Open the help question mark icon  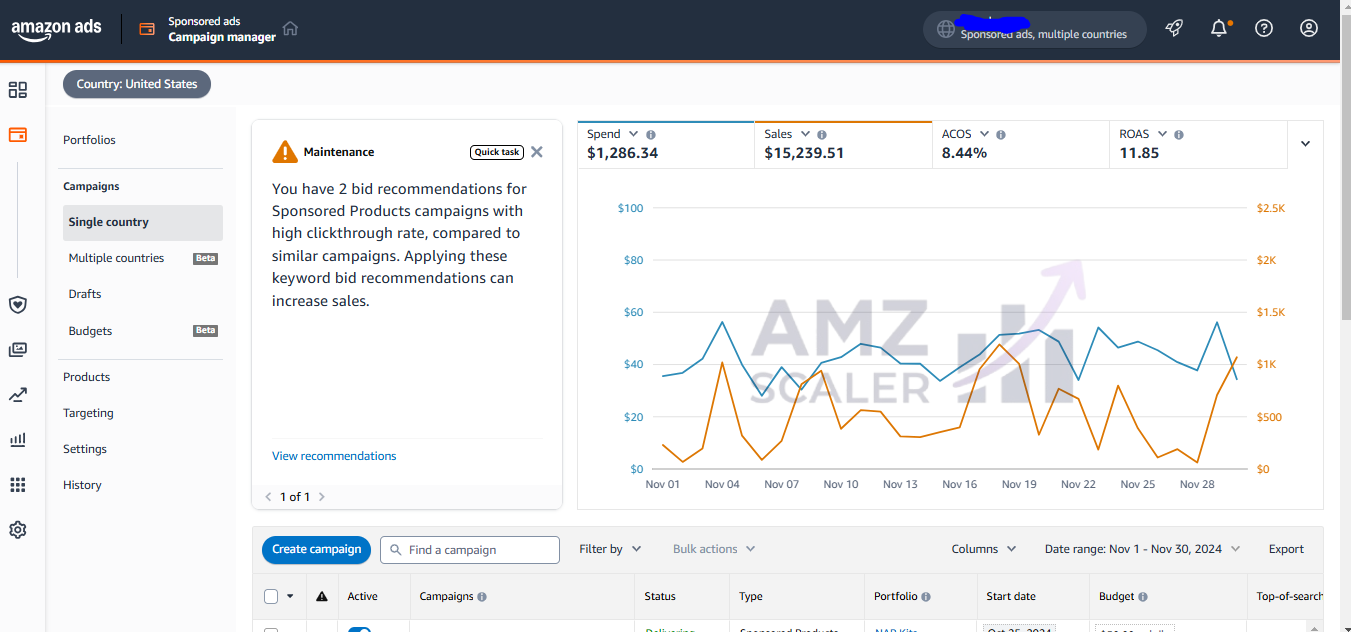click(x=1264, y=28)
